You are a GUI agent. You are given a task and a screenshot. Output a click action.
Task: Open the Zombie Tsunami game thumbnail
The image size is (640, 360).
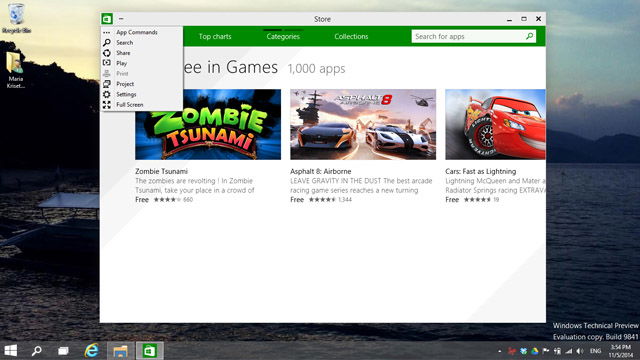208,124
